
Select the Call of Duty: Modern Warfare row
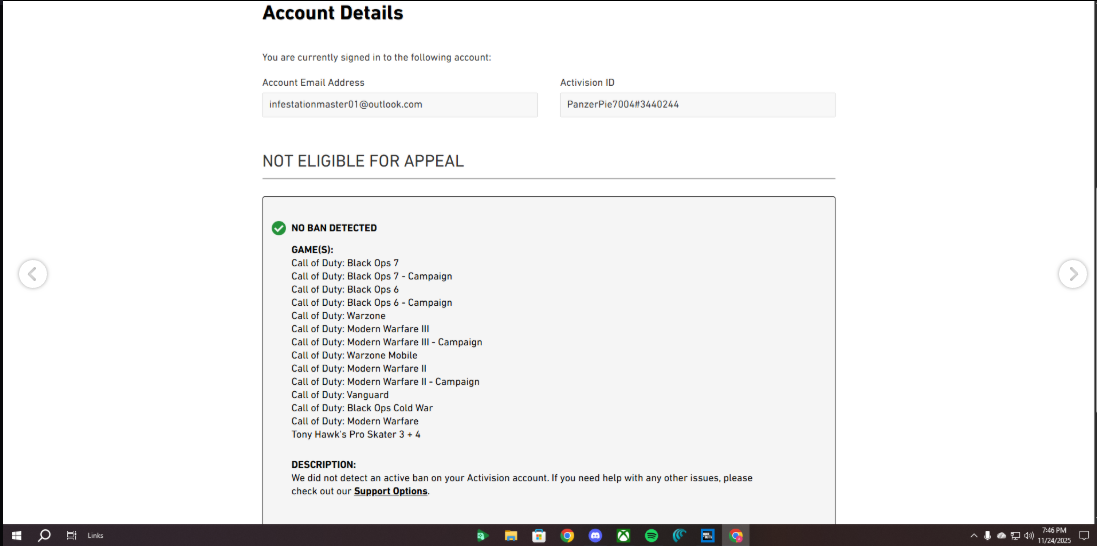tap(355, 421)
